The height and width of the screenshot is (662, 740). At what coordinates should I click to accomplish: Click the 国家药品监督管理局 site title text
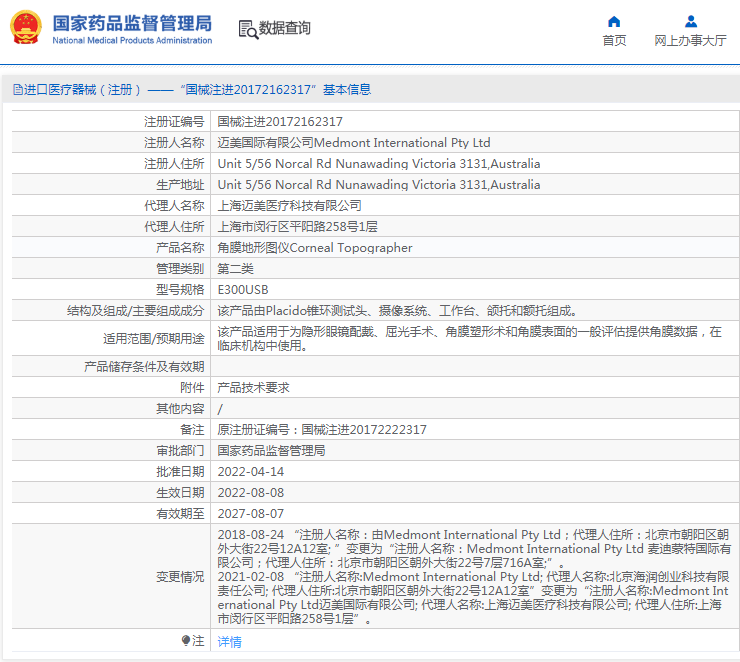coord(131,22)
